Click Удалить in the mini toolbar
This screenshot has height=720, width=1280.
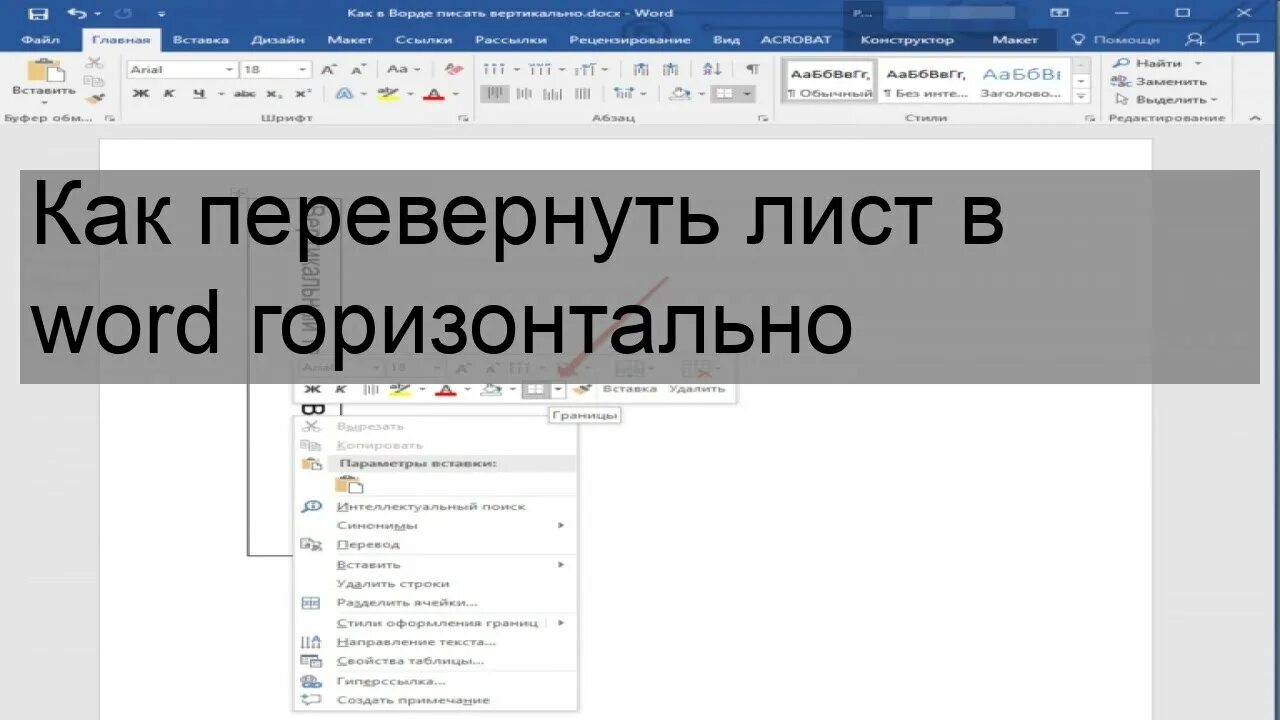697,389
